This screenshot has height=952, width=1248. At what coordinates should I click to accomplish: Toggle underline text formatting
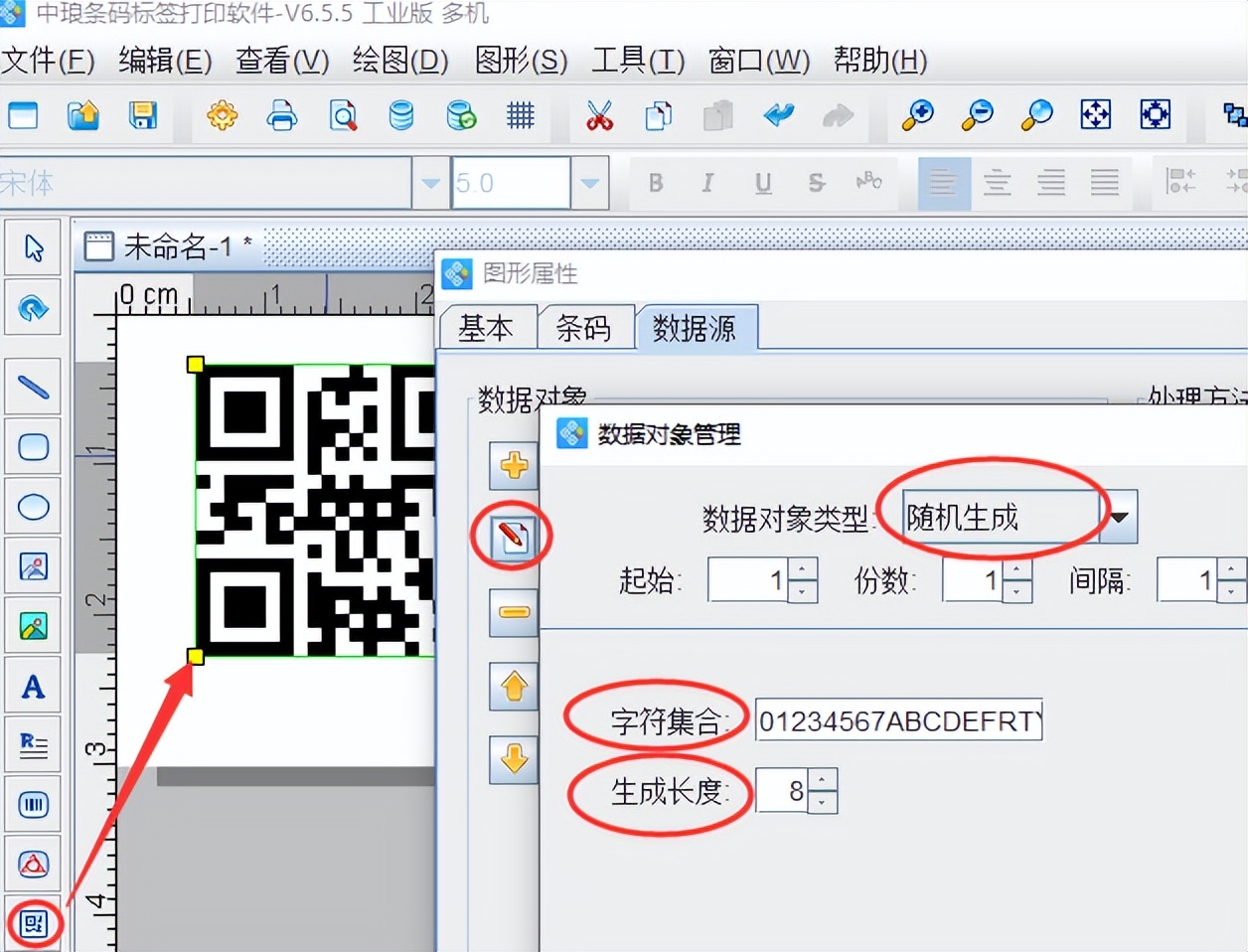(x=763, y=183)
